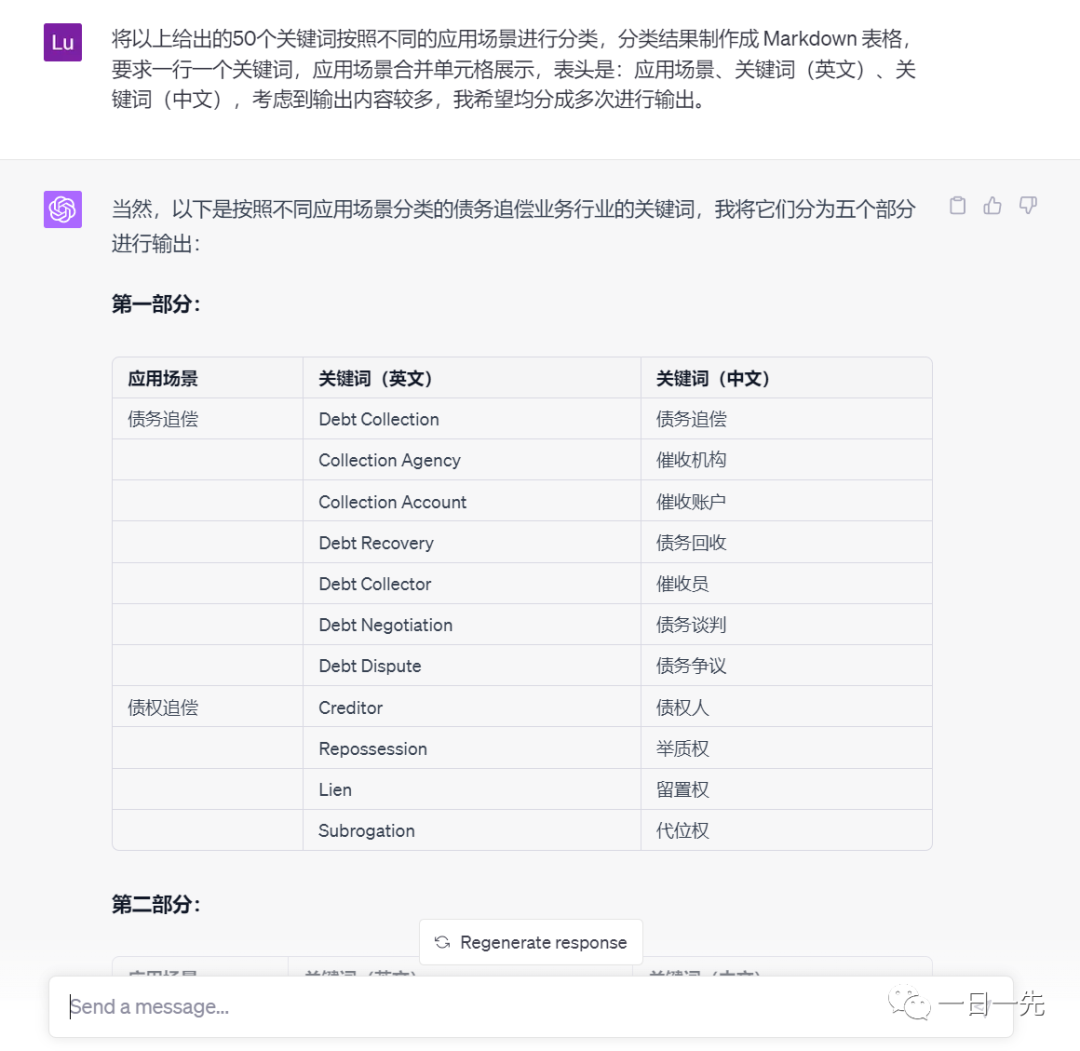Click the 第一部分 section heading
Screen dimensions: 1080x1051
(x=156, y=304)
